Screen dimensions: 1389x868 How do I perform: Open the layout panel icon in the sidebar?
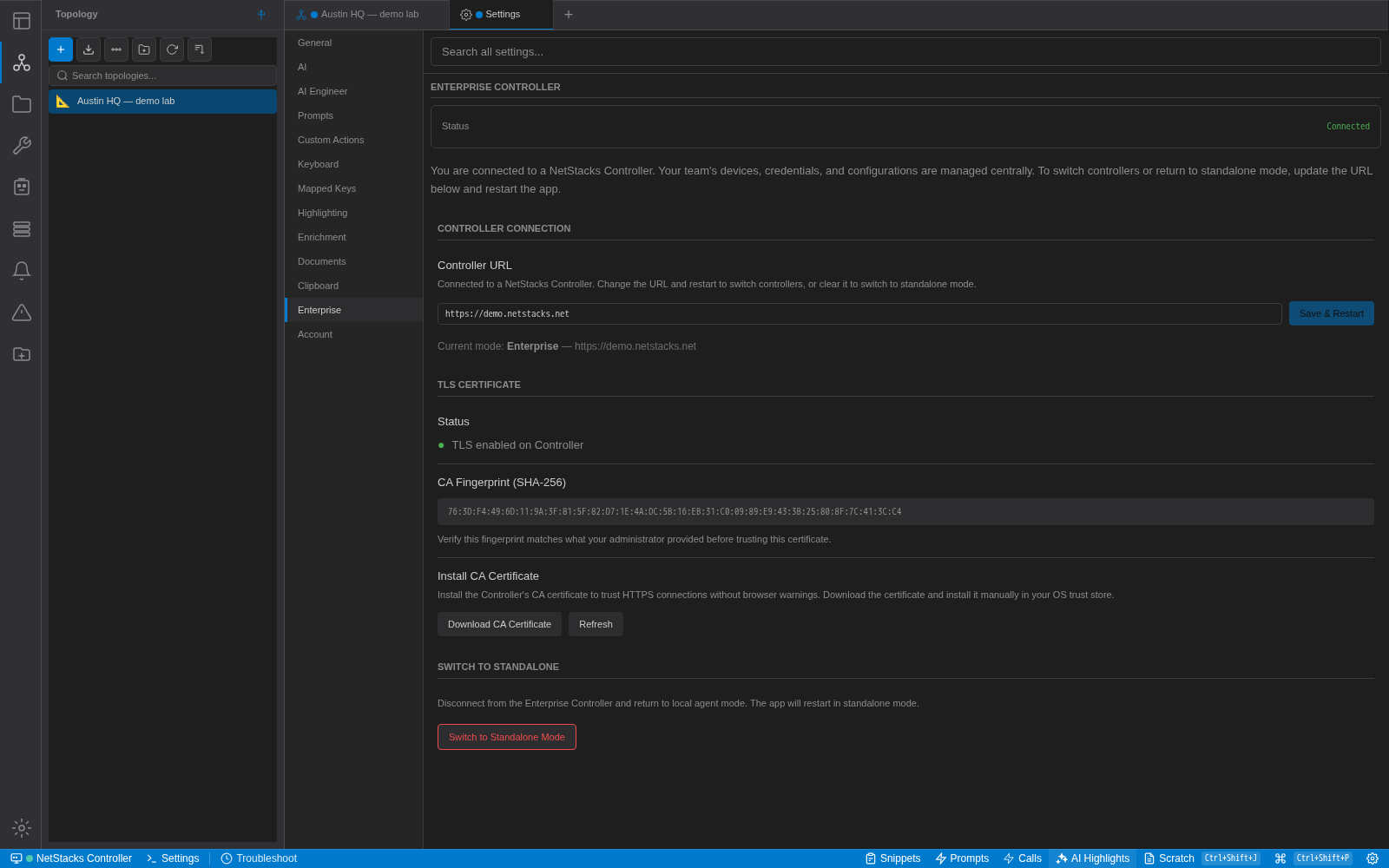click(x=22, y=21)
